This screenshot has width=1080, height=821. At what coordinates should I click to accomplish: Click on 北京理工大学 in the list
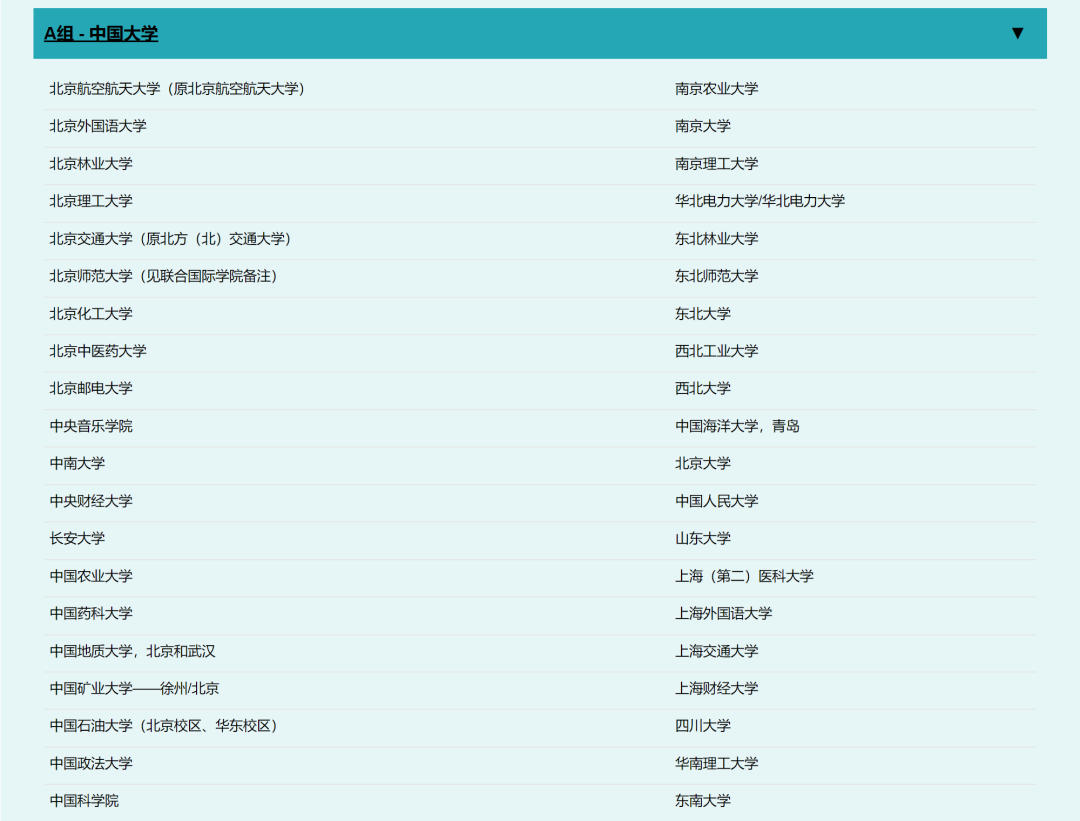91,201
